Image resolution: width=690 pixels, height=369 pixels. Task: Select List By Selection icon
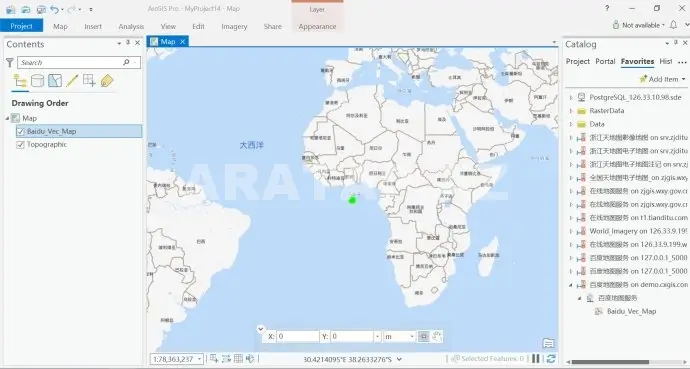coord(55,80)
